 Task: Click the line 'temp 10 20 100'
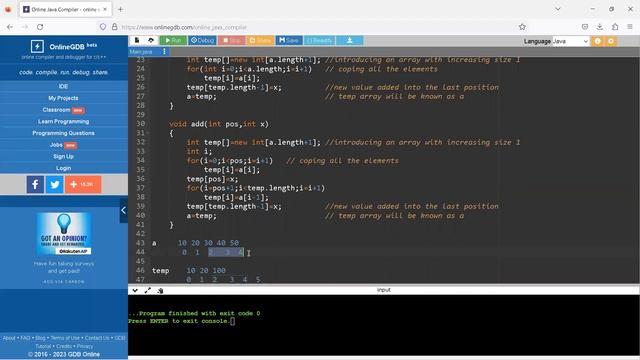tap(189, 271)
